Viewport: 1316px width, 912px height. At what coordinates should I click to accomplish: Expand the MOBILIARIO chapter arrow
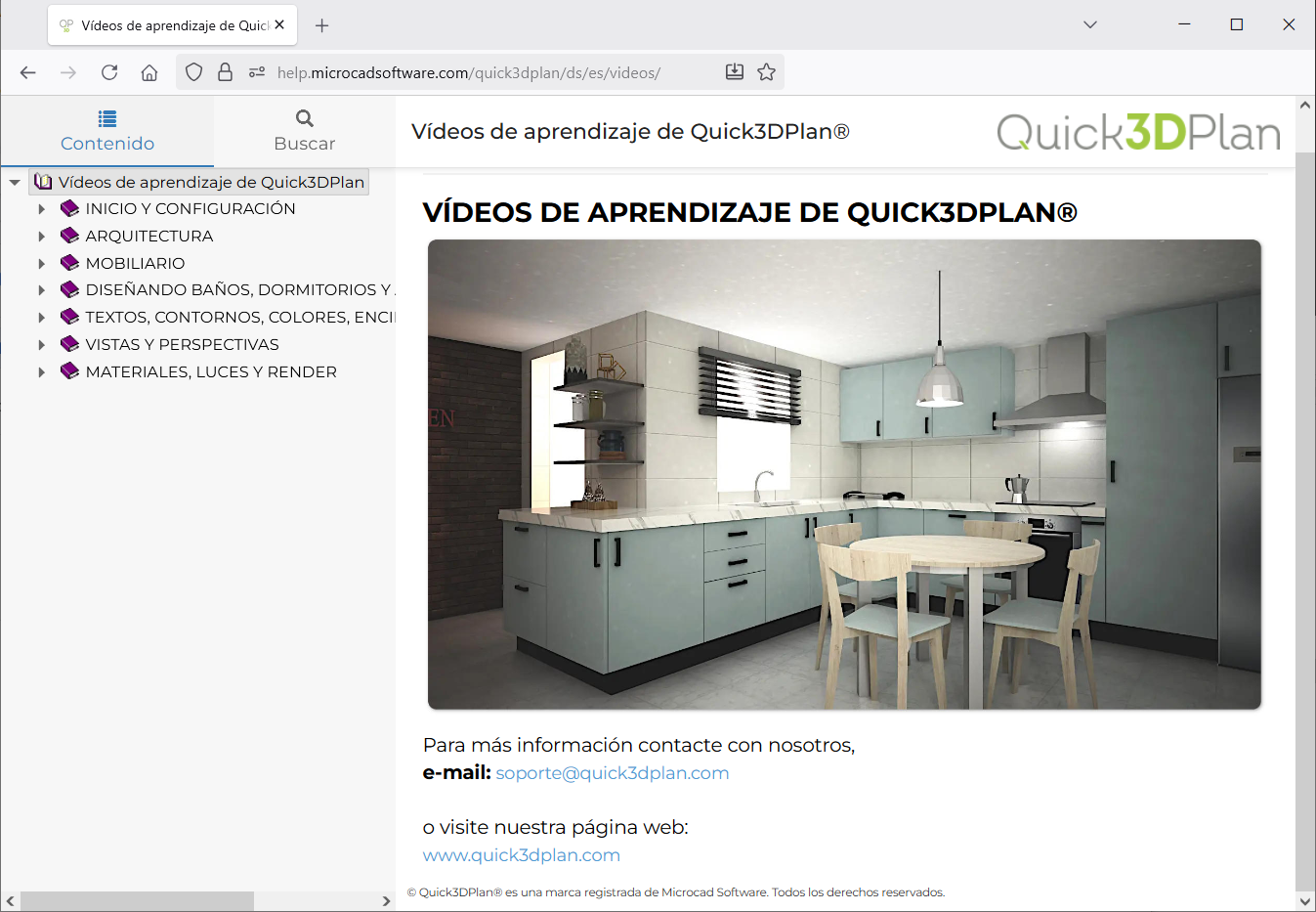coord(41,264)
